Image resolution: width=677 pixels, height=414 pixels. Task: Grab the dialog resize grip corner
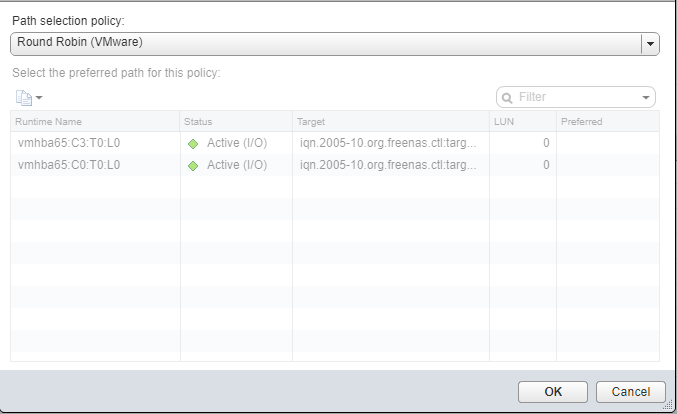(x=669, y=405)
